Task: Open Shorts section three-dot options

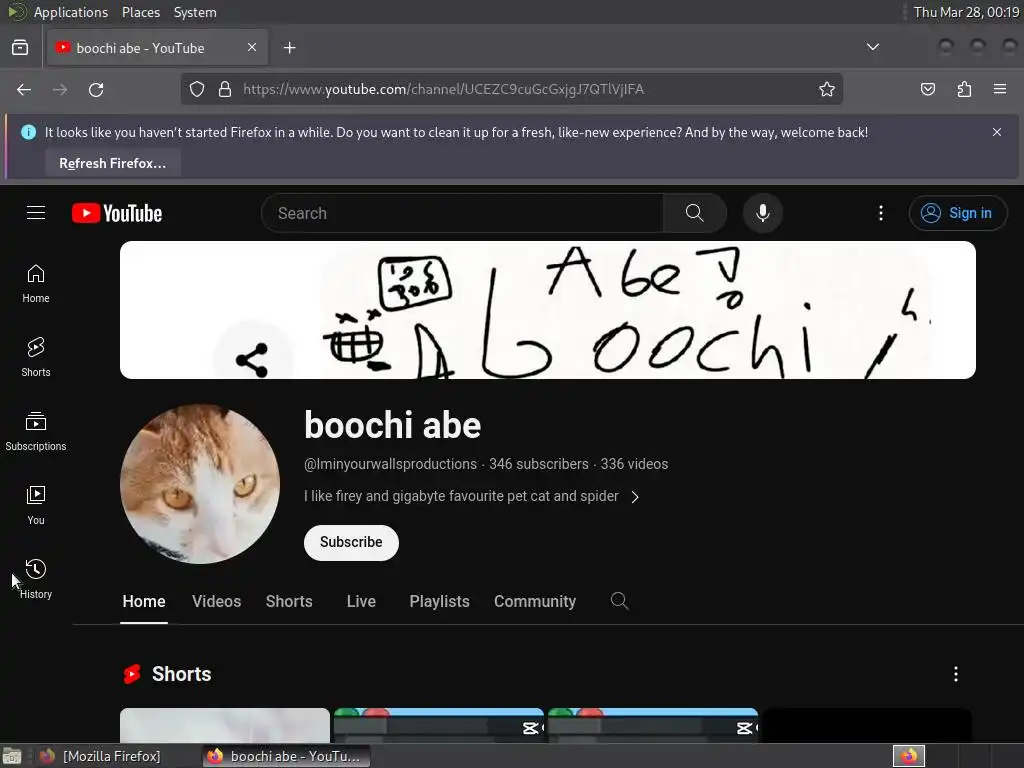Action: 955,674
